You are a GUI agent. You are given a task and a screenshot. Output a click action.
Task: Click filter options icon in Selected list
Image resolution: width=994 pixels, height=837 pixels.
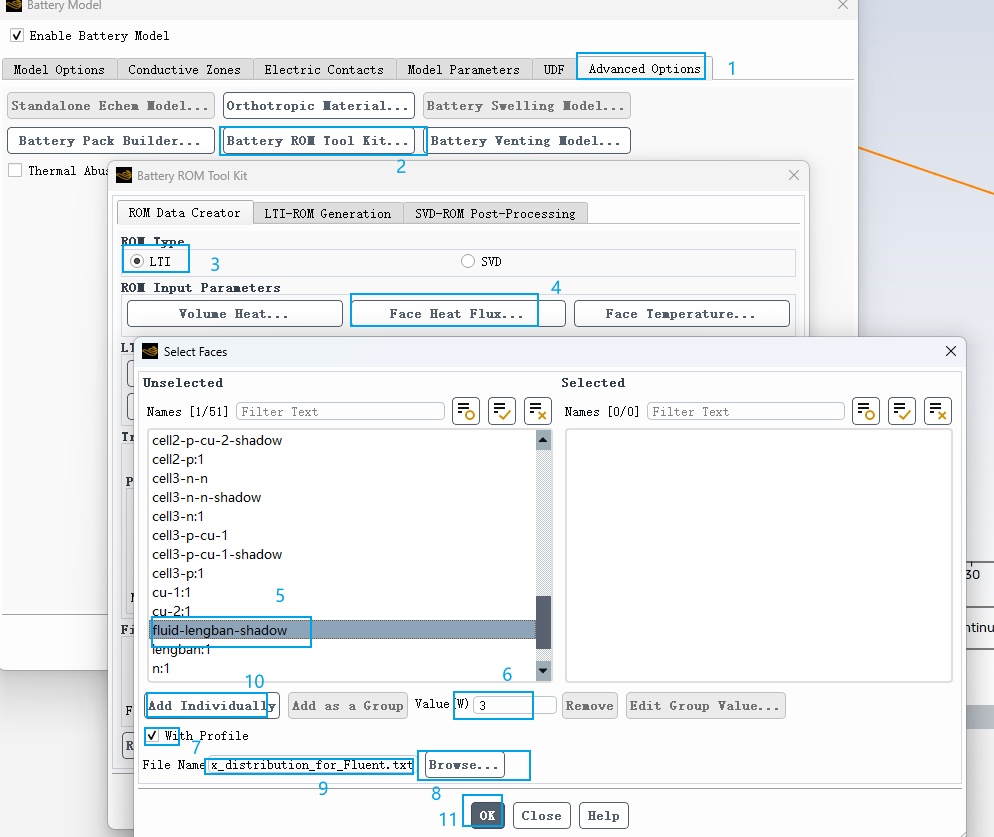click(x=866, y=411)
